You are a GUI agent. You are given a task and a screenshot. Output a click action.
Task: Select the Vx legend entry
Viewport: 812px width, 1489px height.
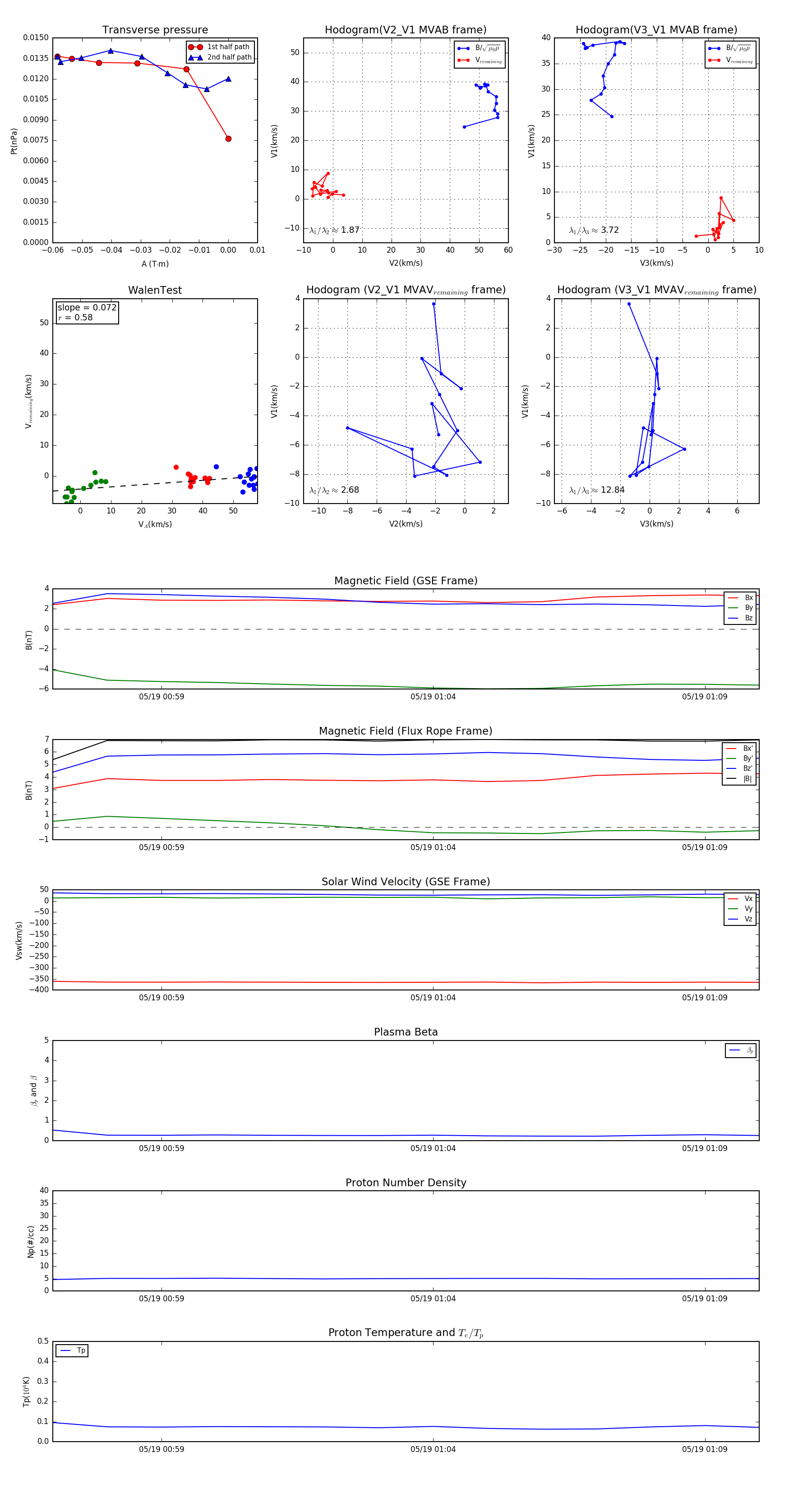tap(740, 899)
